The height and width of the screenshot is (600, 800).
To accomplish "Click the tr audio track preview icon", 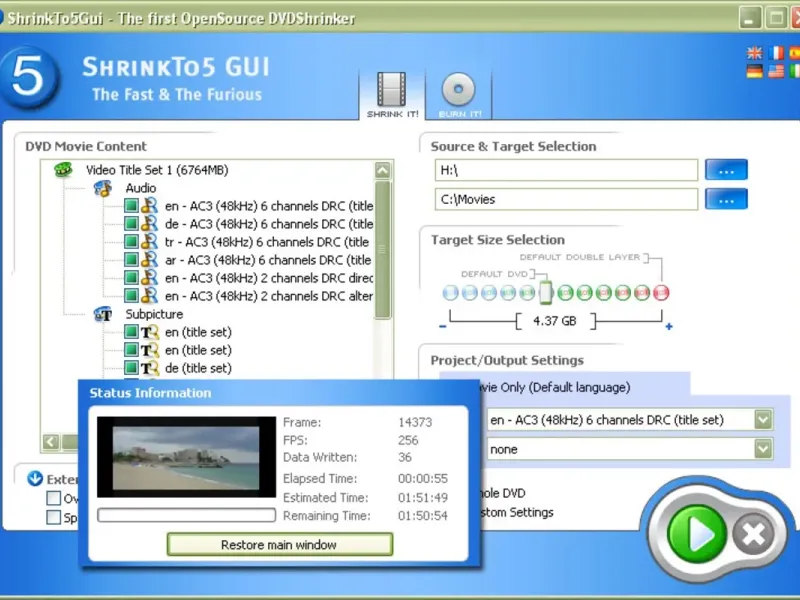I will [149, 241].
